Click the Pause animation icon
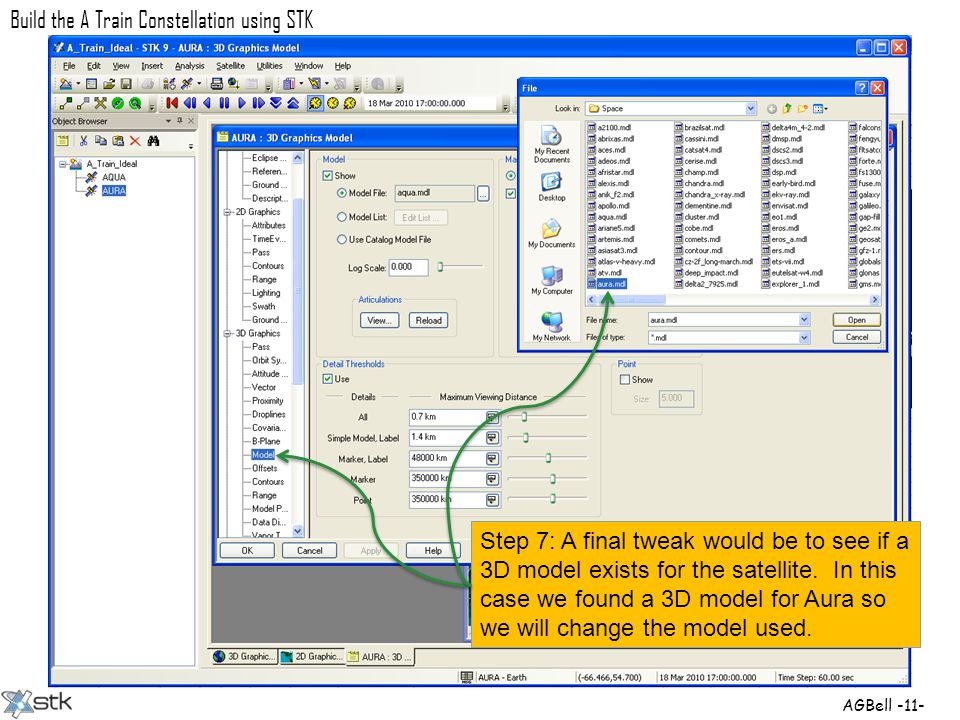The width and height of the screenshot is (960, 720). coord(224,103)
